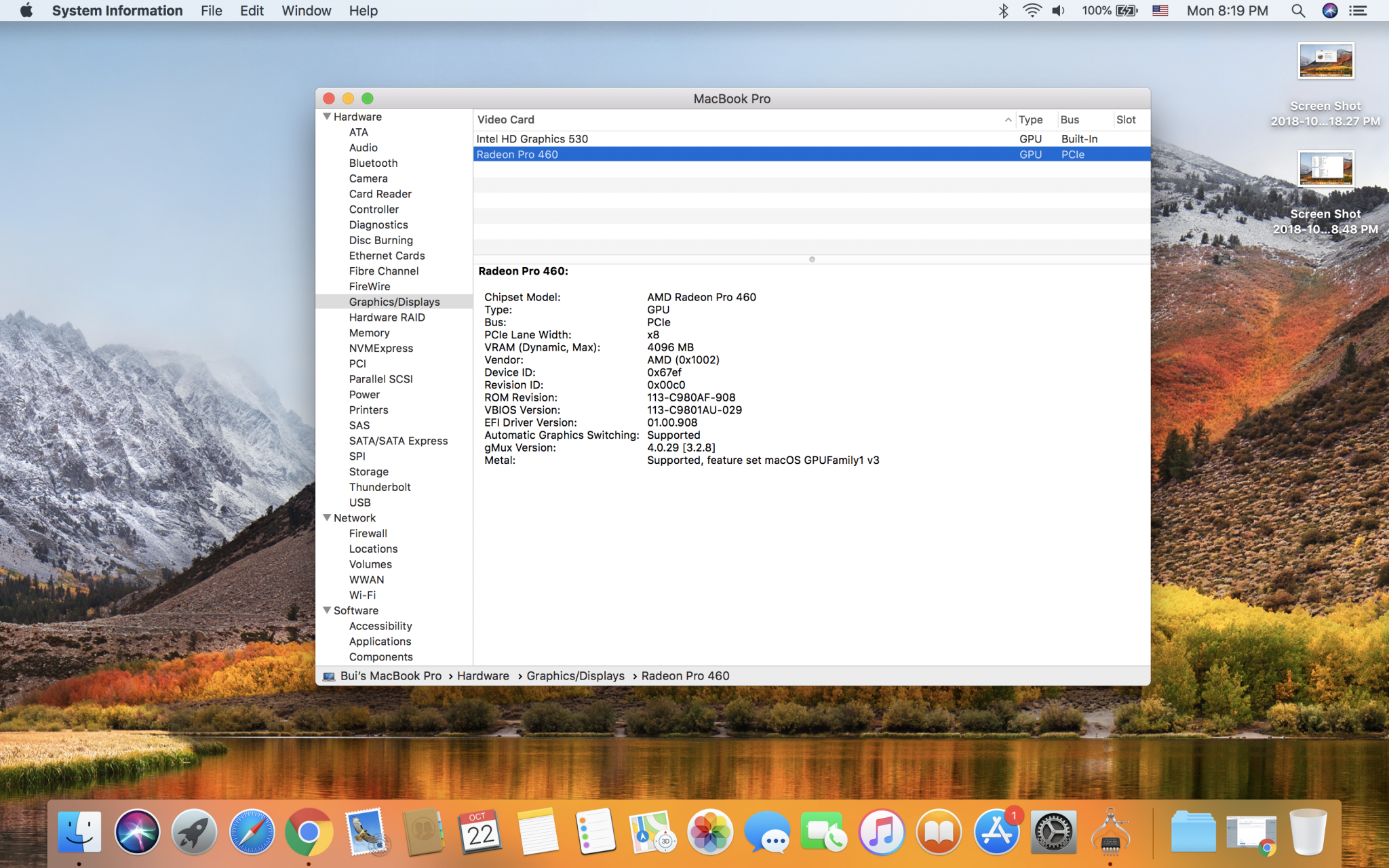Image resolution: width=1389 pixels, height=868 pixels.
Task: Open Photos app in dock
Action: point(709,832)
